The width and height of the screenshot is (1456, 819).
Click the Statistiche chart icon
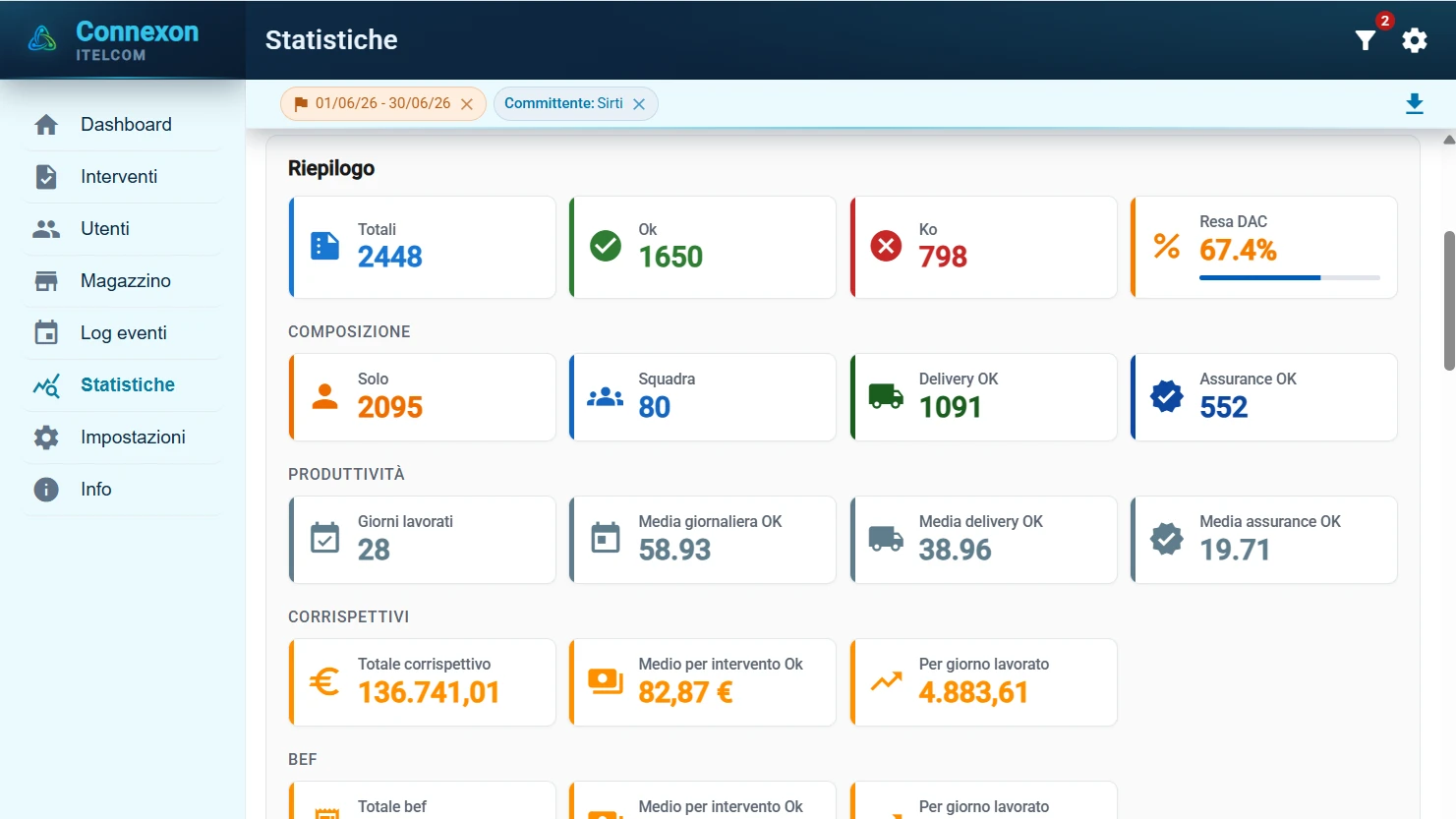pos(46,385)
